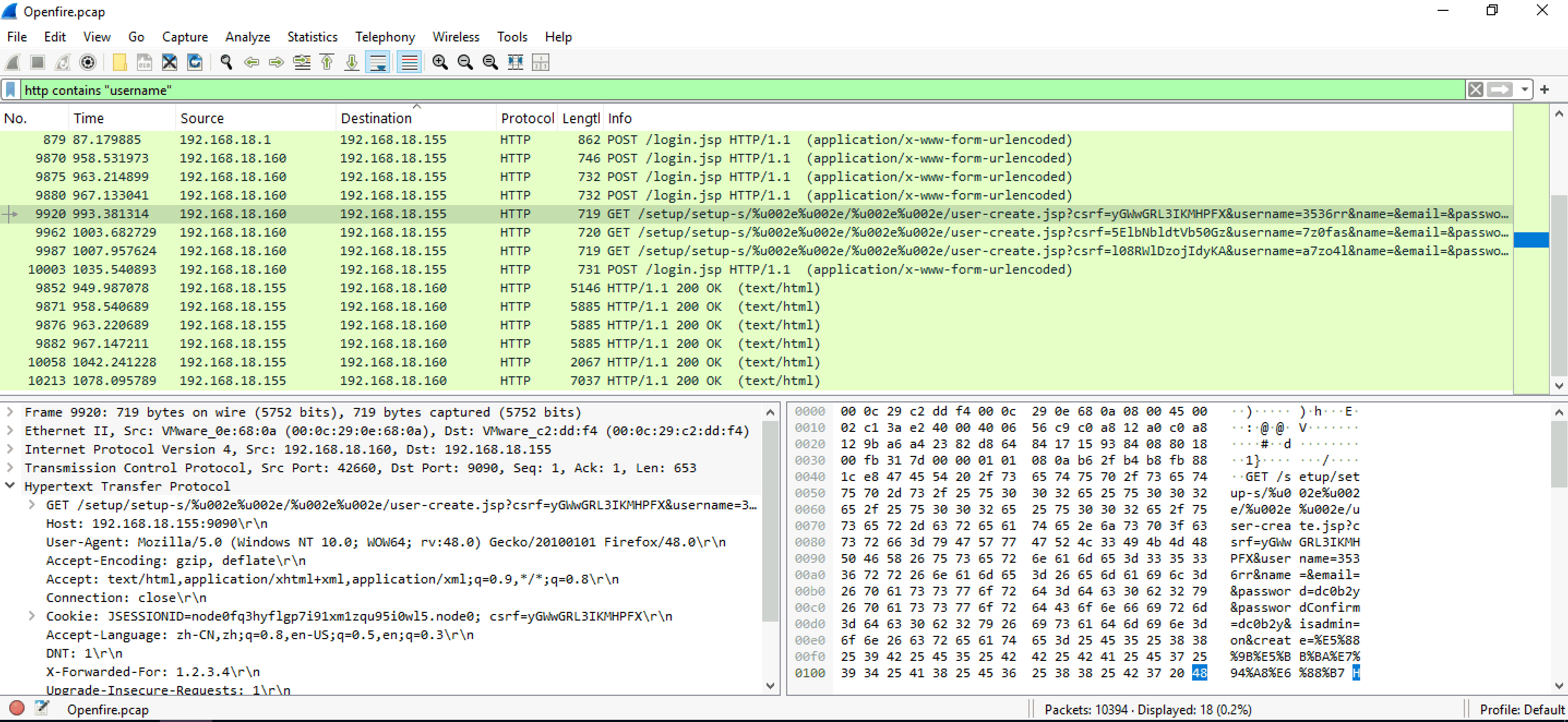Open the Wireless menu
1568x722 pixels.
point(456,37)
